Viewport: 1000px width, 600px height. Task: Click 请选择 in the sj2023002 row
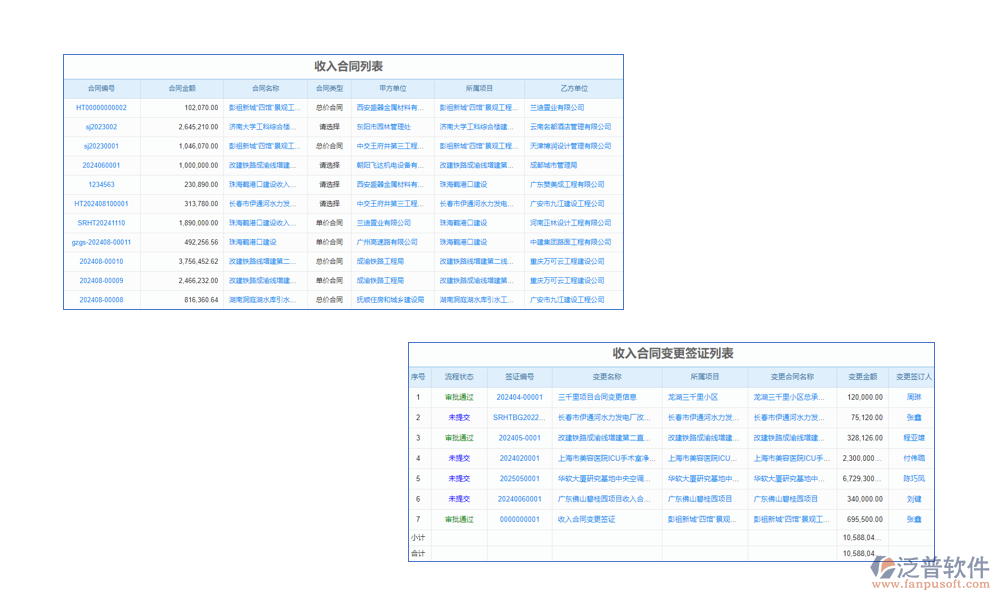point(329,127)
